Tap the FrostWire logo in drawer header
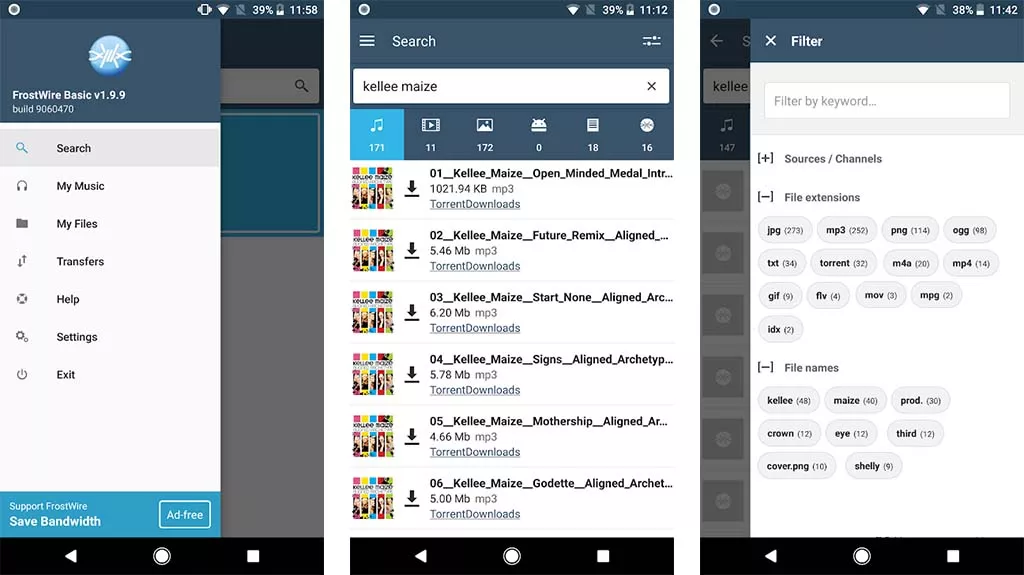 [110, 56]
